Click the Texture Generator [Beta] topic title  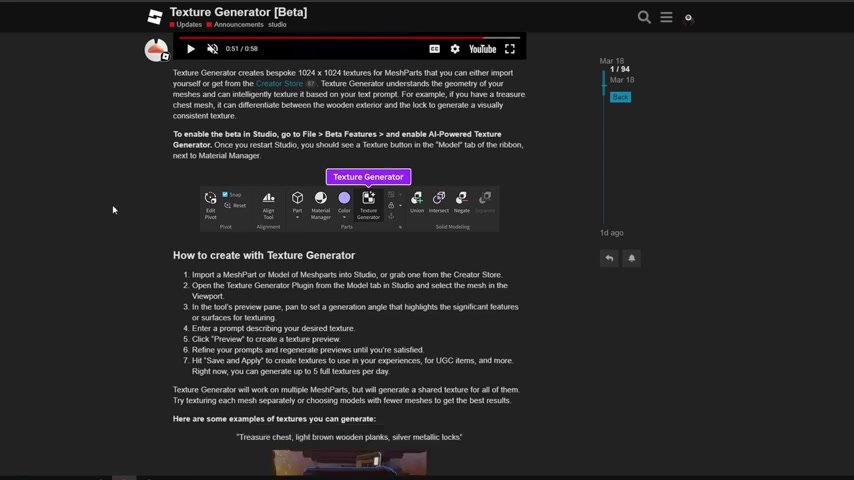click(x=239, y=12)
